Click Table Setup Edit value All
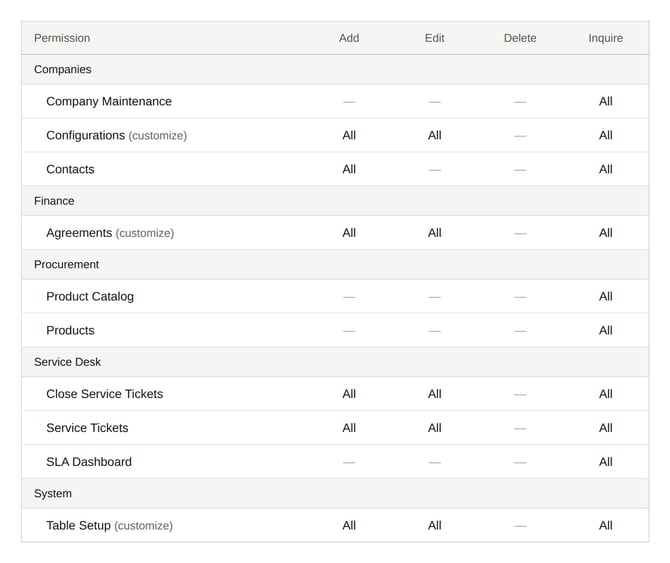 click(435, 525)
